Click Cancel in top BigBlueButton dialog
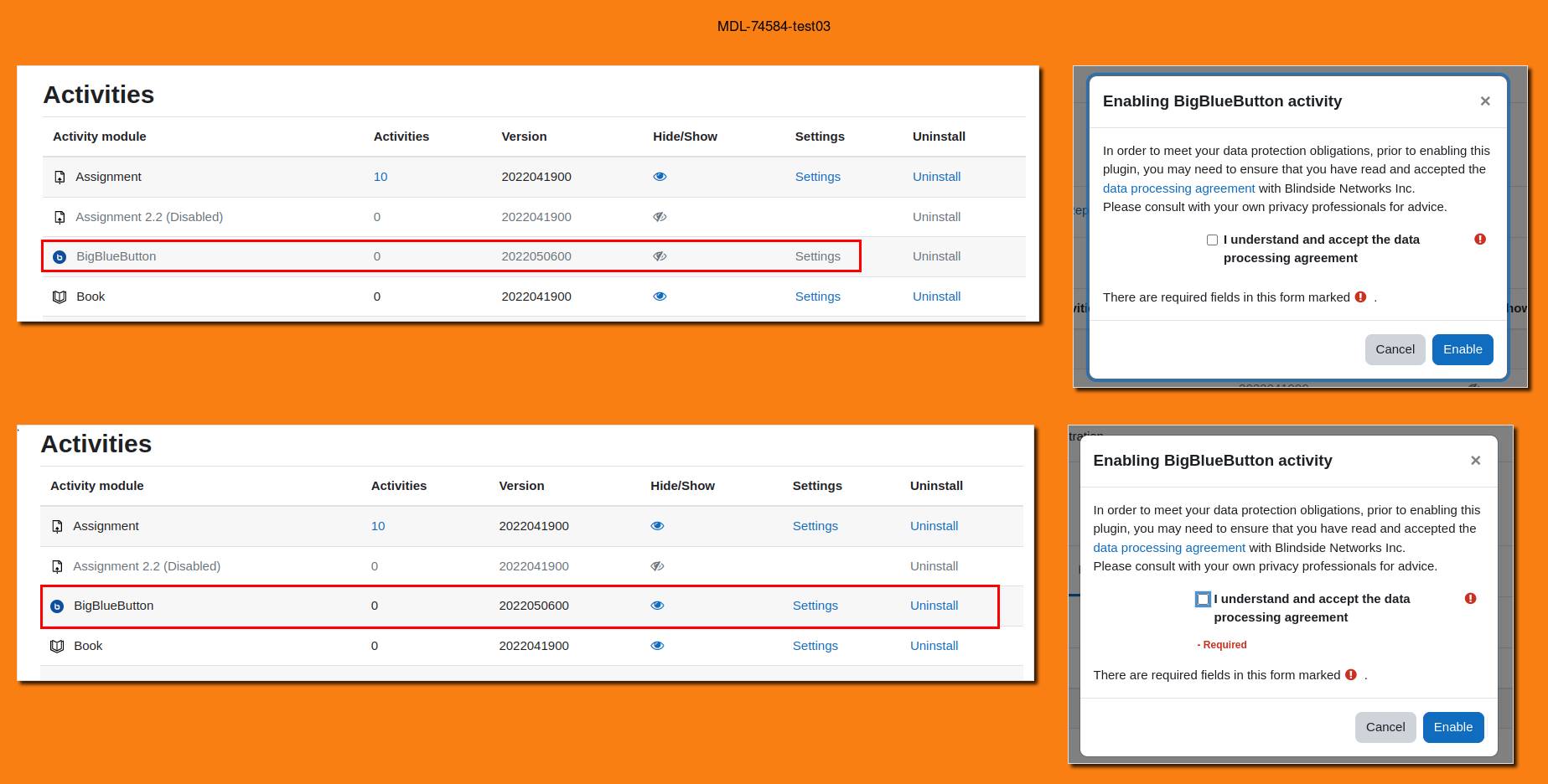 [x=1395, y=349]
